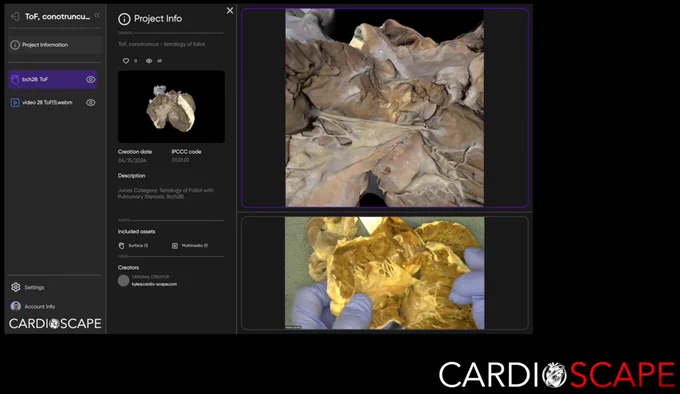Click the 'Project Info' panel heading
The height and width of the screenshot is (394, 680).
(x=158, y=19)
